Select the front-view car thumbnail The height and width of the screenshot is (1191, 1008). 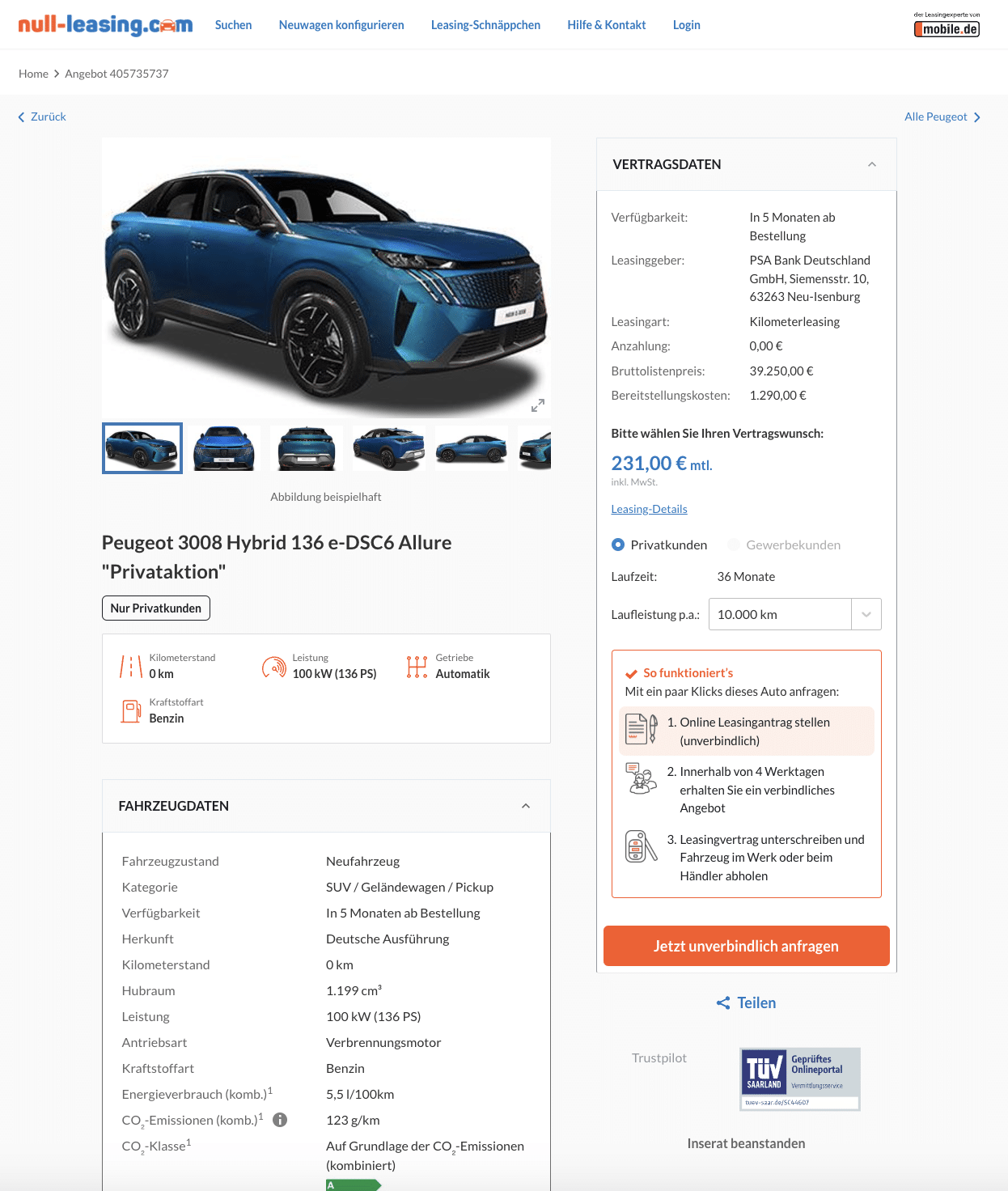point(225,448)
